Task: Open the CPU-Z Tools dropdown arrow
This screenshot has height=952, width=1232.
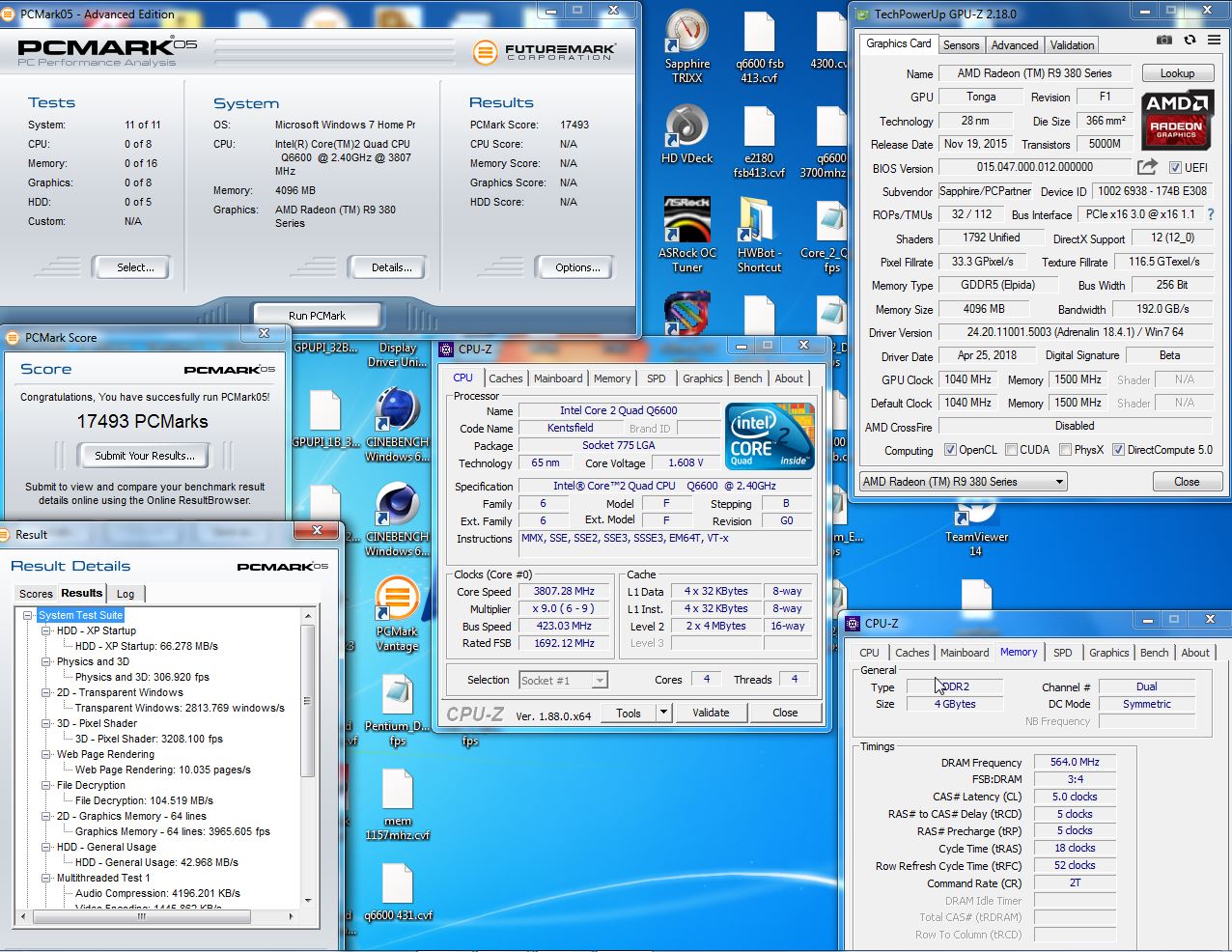Action: 663,713
